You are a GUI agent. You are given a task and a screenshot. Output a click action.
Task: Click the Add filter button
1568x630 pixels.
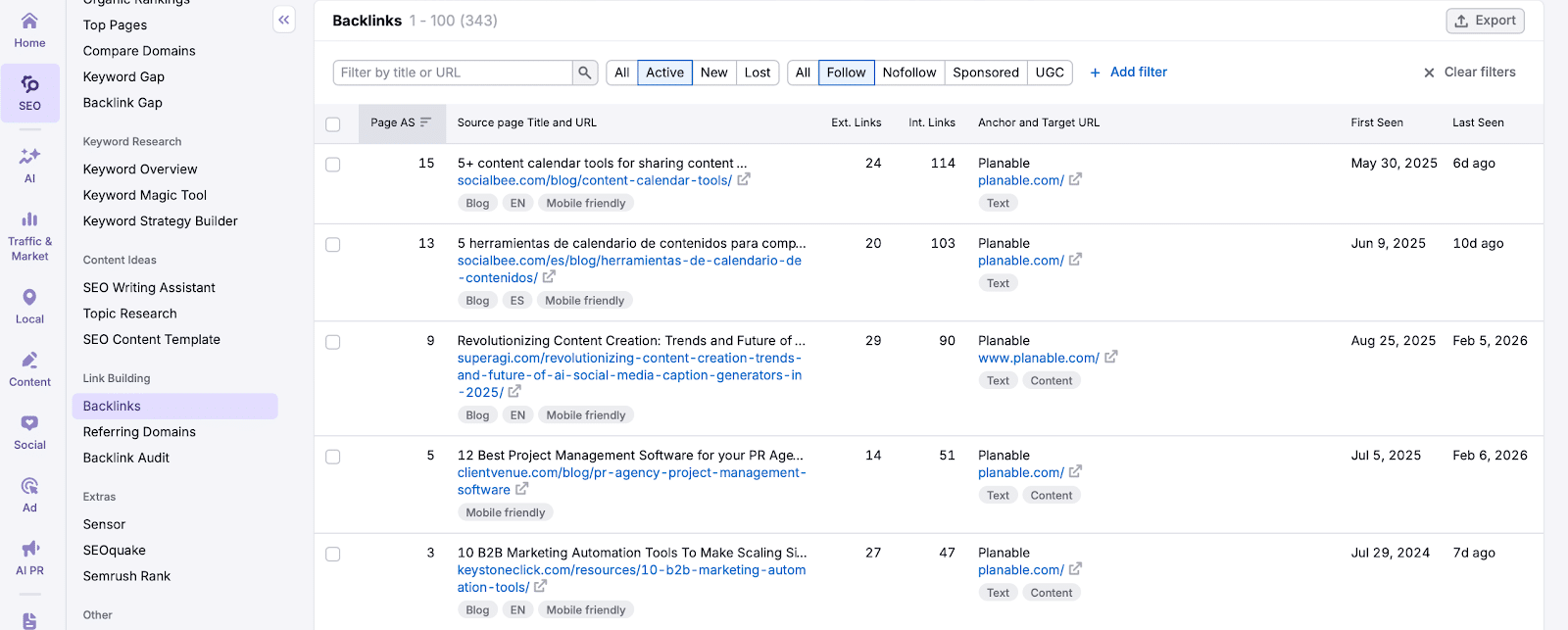coord(1128,72)
